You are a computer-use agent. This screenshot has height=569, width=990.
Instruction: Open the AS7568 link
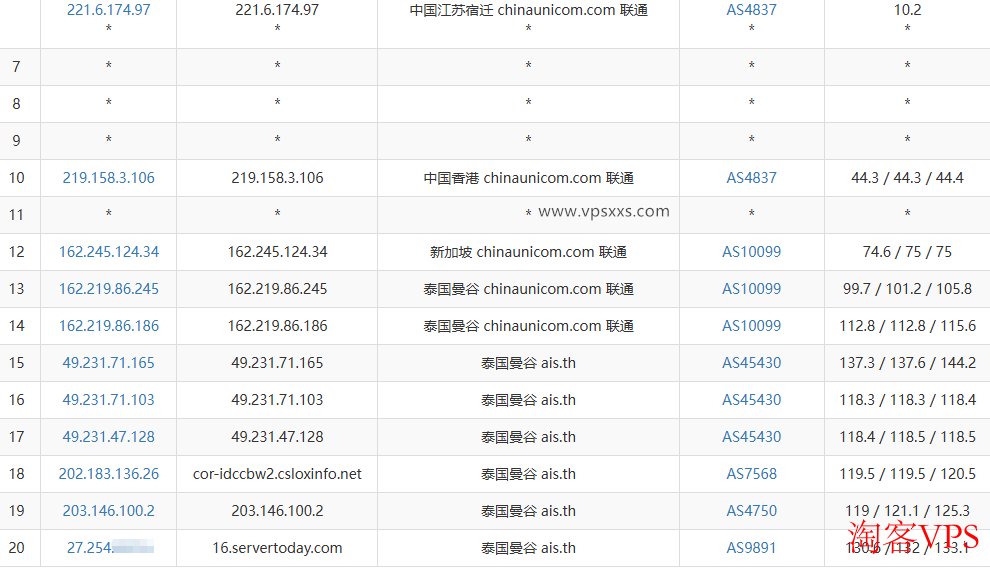(751, 474)
